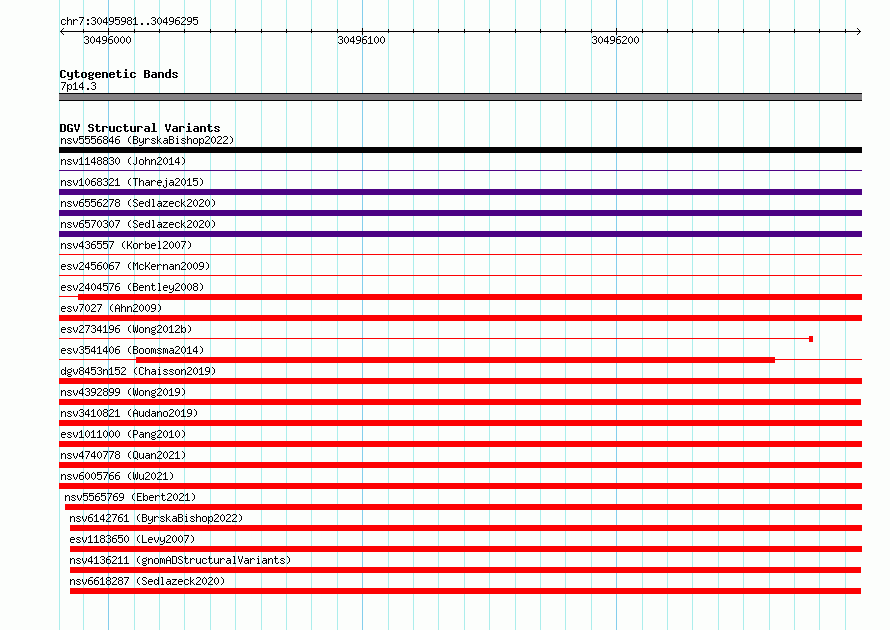Open nsv4136211 (gnomADStructuralVariants) entry
This screenshot has height=630, width=890.
pyautogui.click(x=180, y=560)
